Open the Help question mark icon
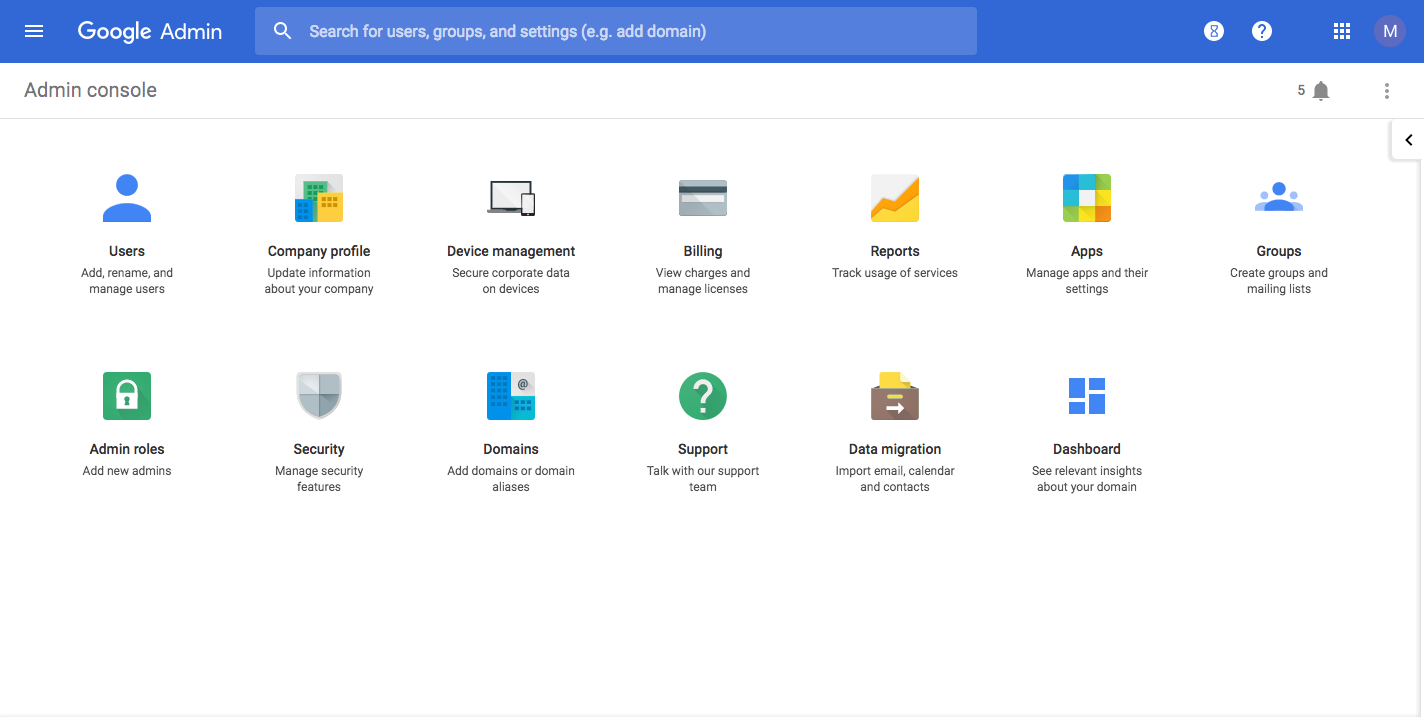Screen dimensions: 1424x717 tap(1262, 31)
